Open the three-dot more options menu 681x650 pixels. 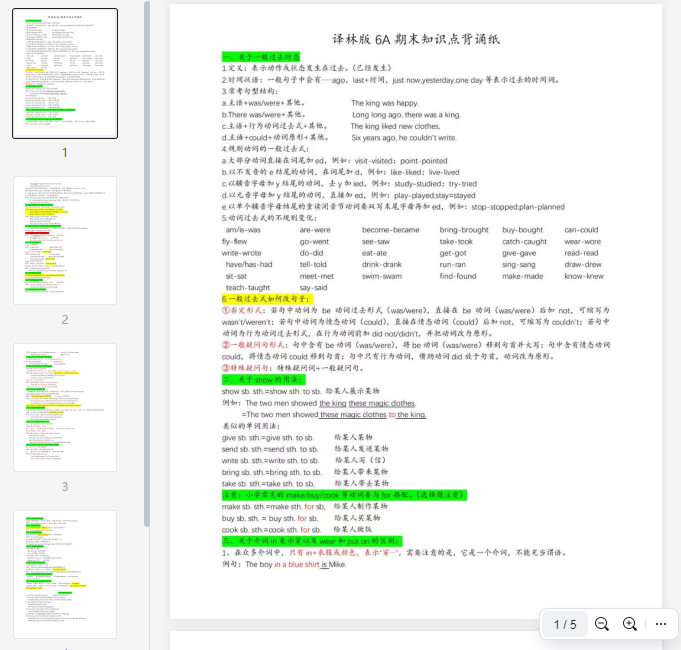click(x=660, y=624)
